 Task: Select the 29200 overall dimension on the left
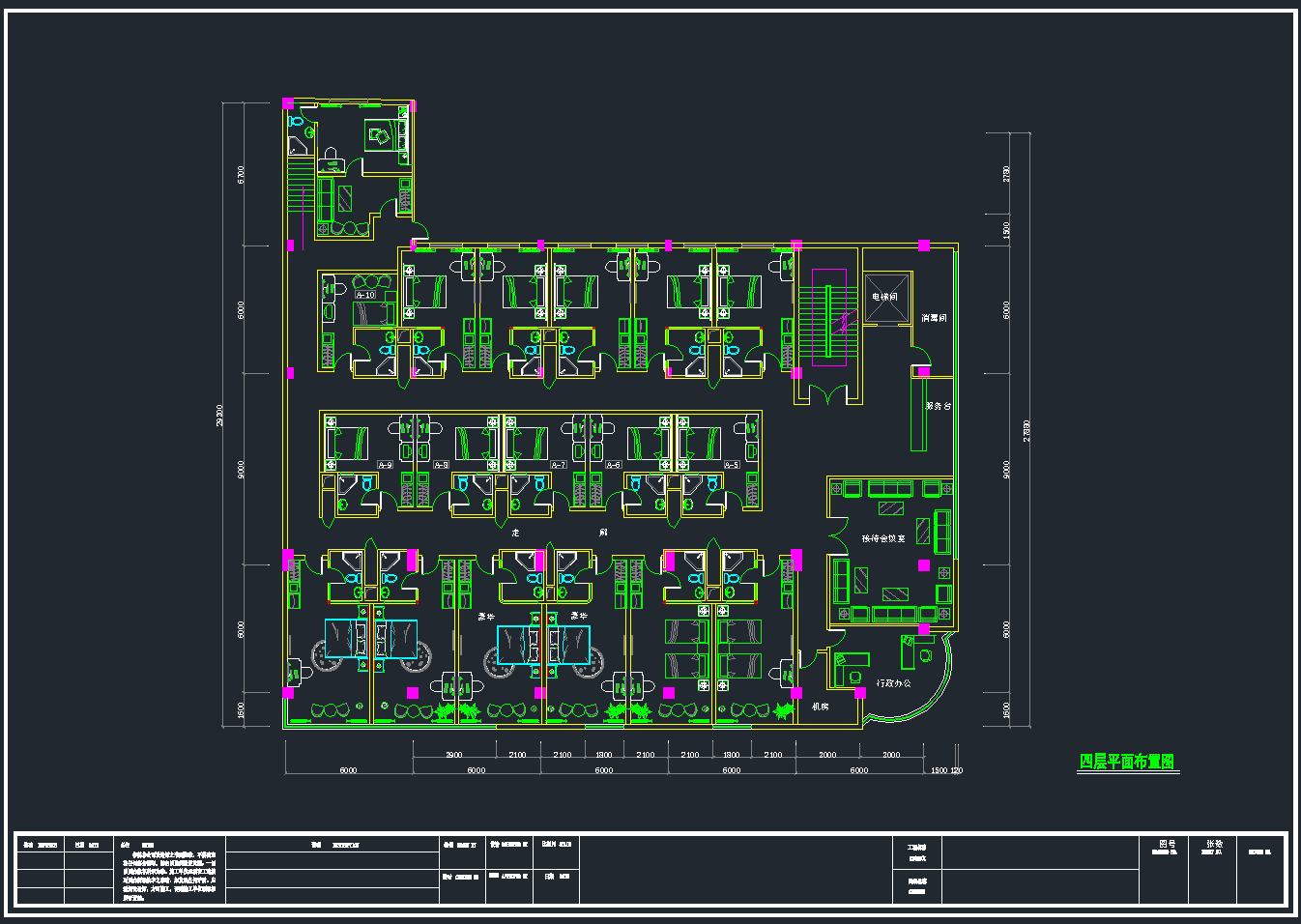point(220,416)
